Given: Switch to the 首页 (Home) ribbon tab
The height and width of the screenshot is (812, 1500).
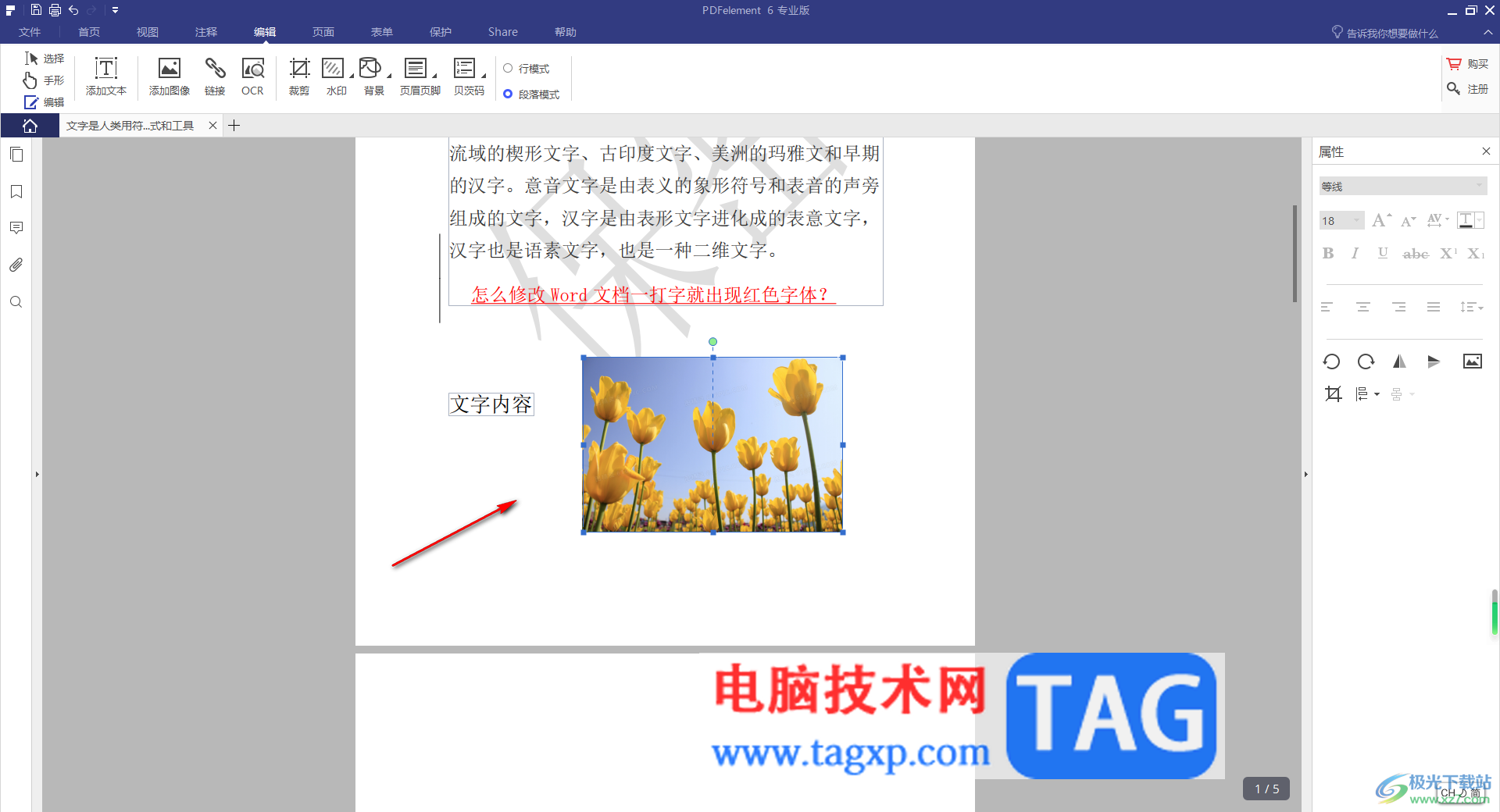Looking at the screenshot, I should click(89, 32).
